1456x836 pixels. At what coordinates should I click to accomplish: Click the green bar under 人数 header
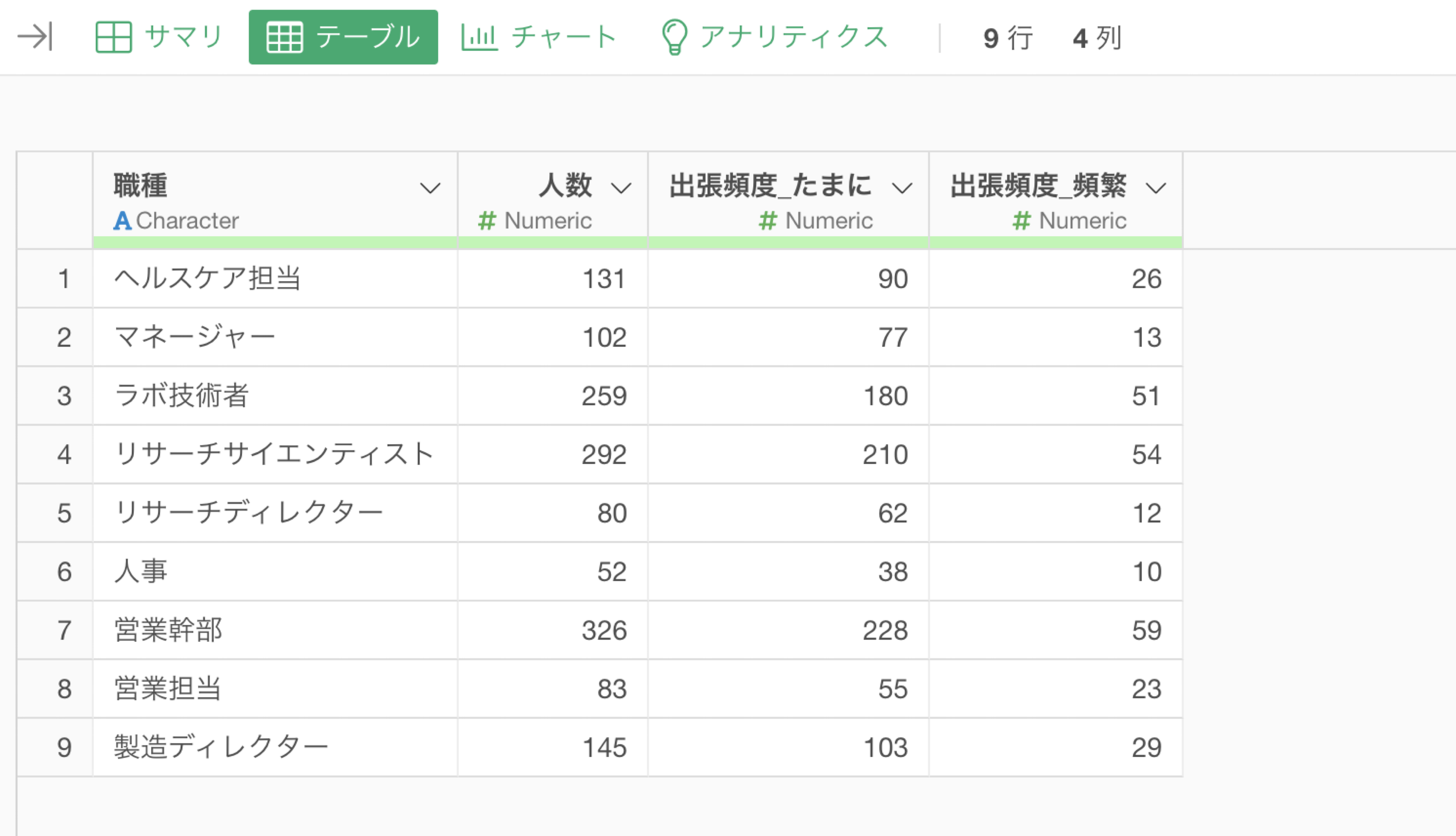(553, 242)
